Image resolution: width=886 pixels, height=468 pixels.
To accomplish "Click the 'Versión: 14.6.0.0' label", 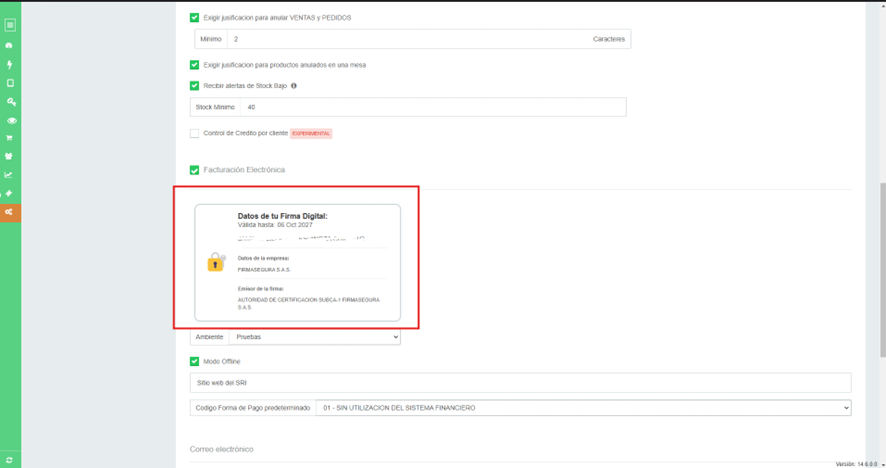I will (x=857, y=464).
